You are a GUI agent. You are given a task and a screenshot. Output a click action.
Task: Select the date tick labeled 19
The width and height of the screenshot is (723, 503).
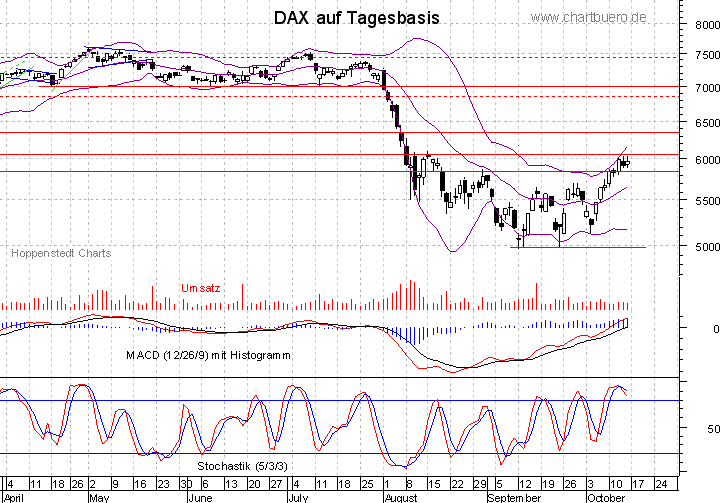click(x=548, y=485)
